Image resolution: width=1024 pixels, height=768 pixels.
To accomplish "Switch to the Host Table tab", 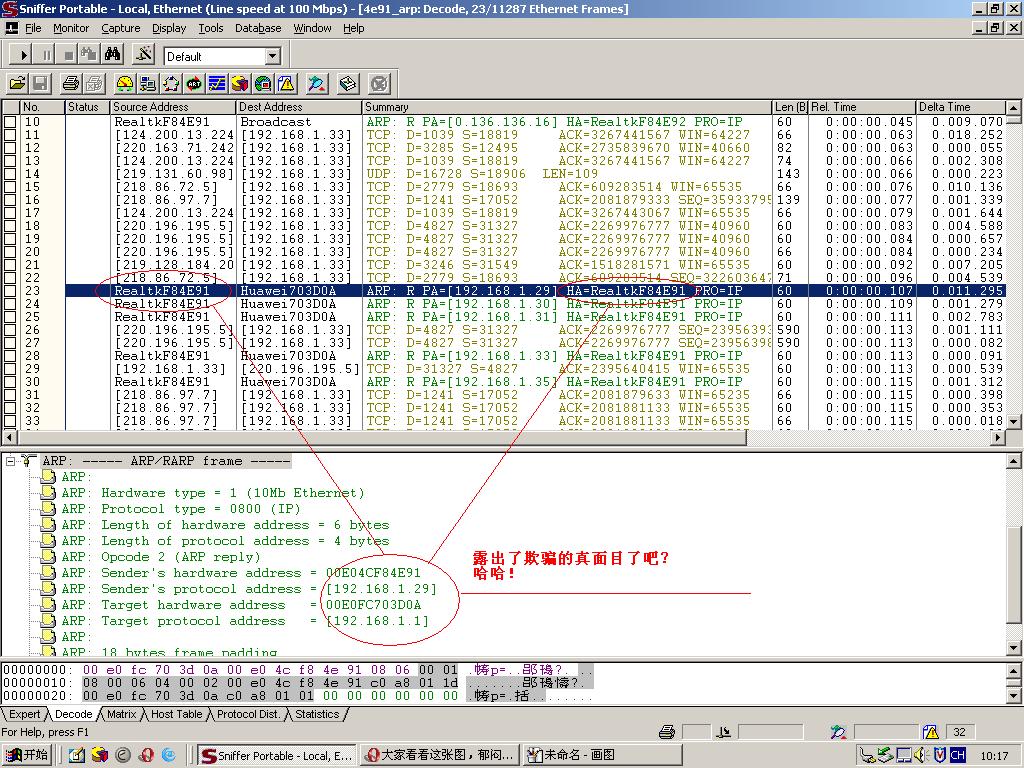I will [176, 714].
